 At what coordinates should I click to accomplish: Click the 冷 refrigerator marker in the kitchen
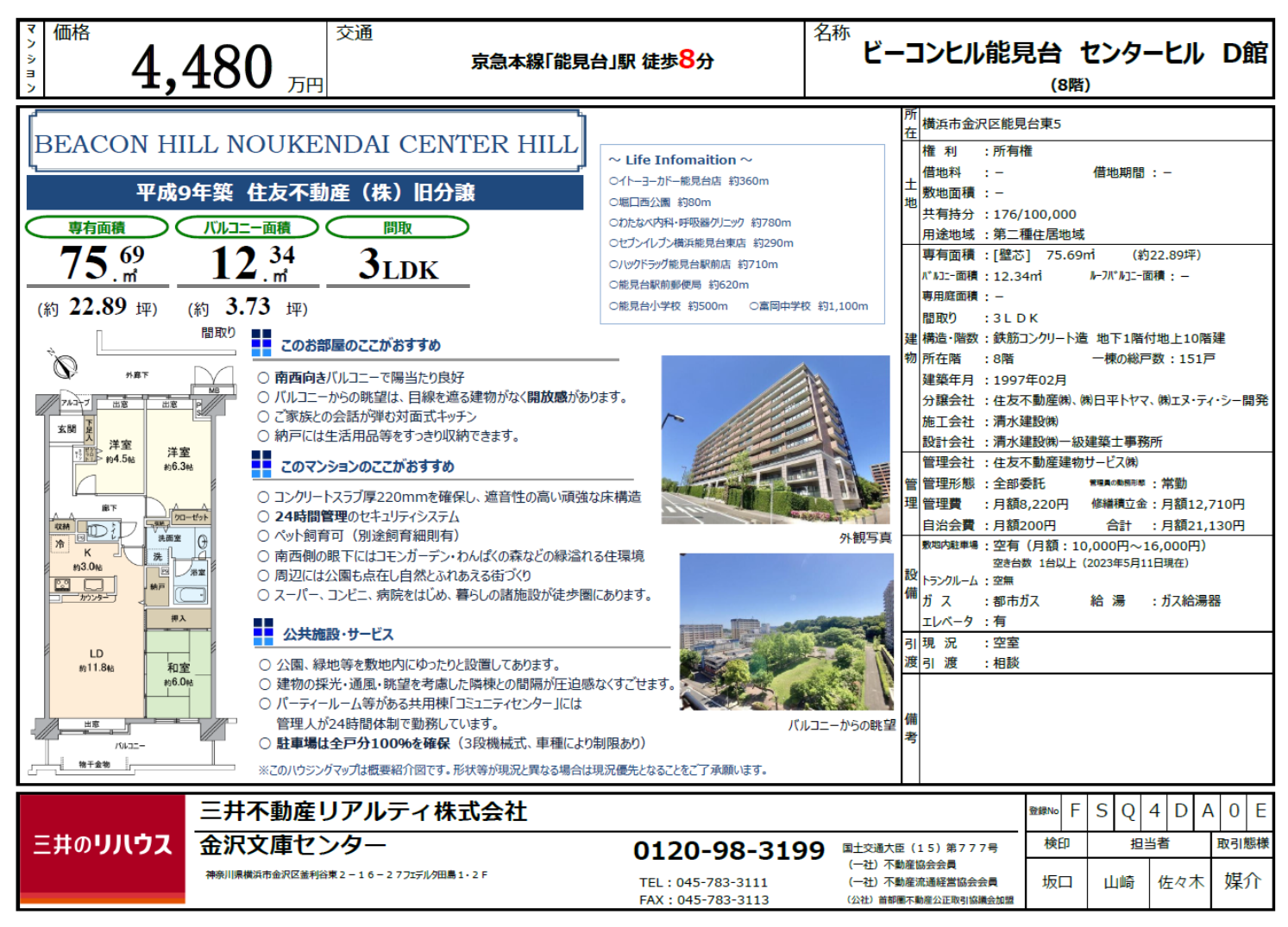coord(60,544)
